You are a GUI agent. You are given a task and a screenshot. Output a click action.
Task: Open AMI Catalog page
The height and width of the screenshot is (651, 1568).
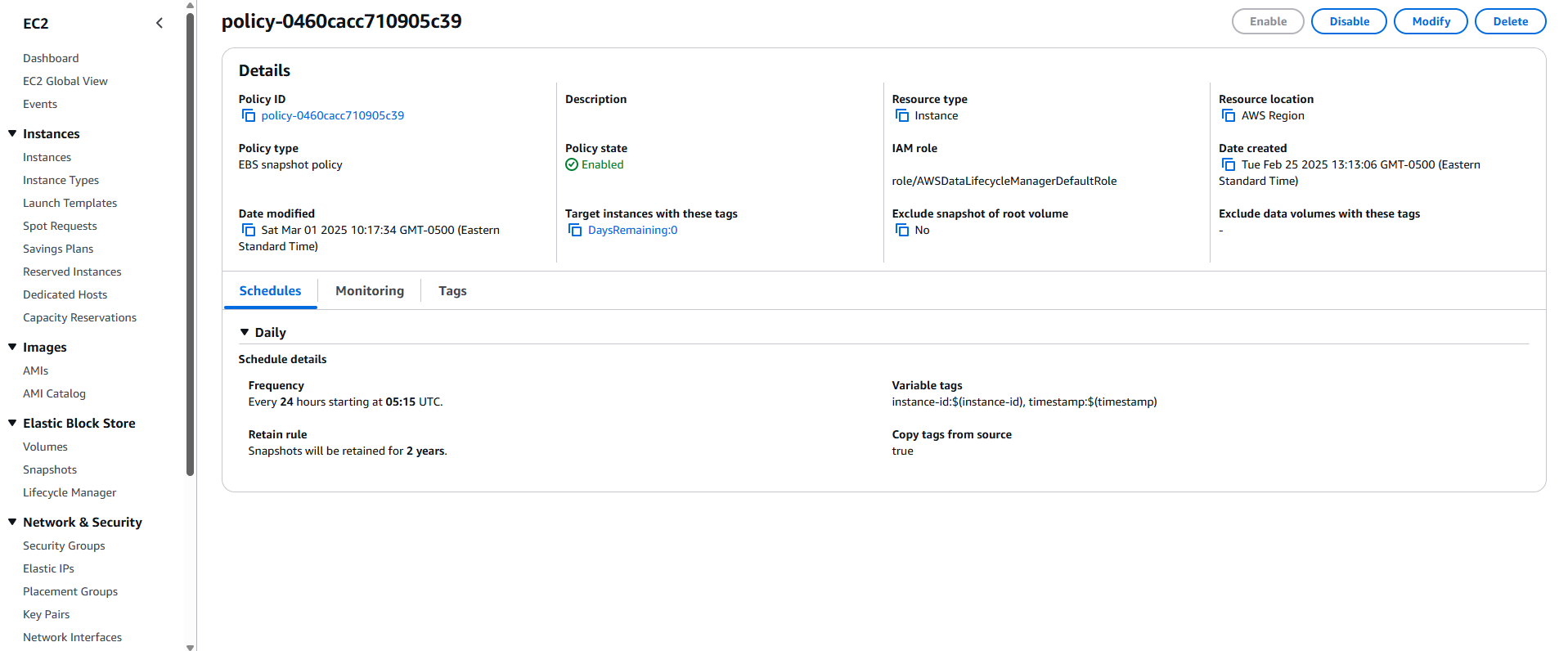pyautogui.click(x=54, y=393)
